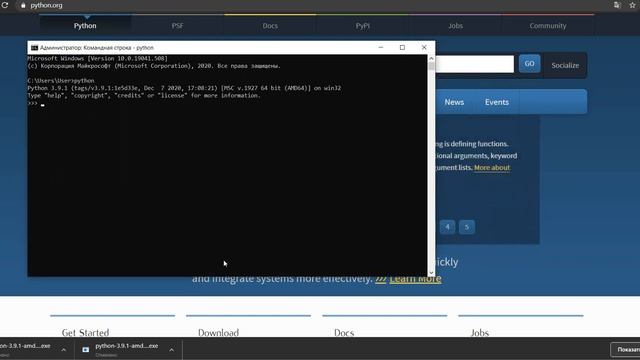The image size is (640, 360).
Task: Open the PSF navigation tab
Action: pos(178,26)
